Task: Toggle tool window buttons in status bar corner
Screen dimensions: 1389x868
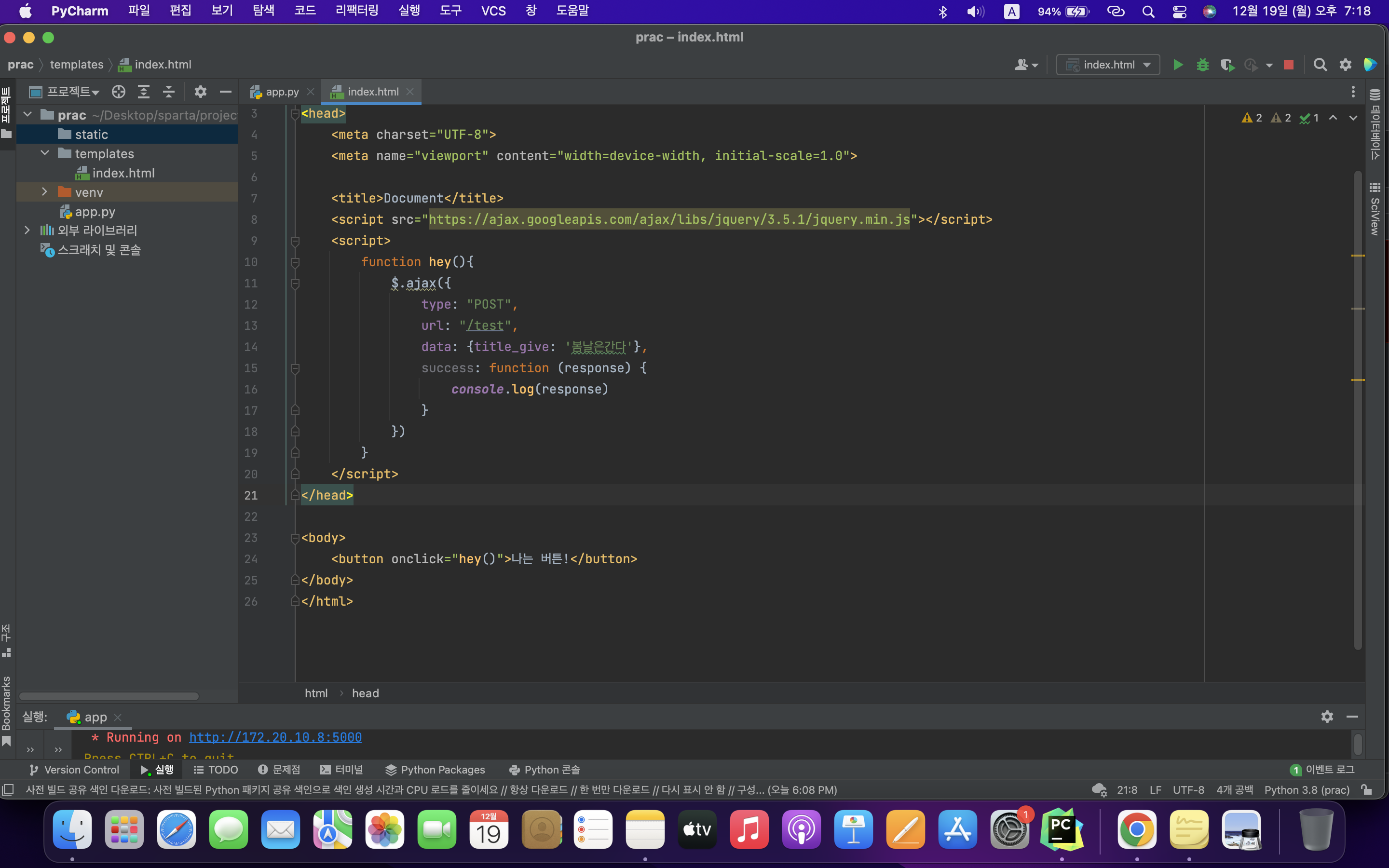Action: pyautogui.click(x=8, y=790)
